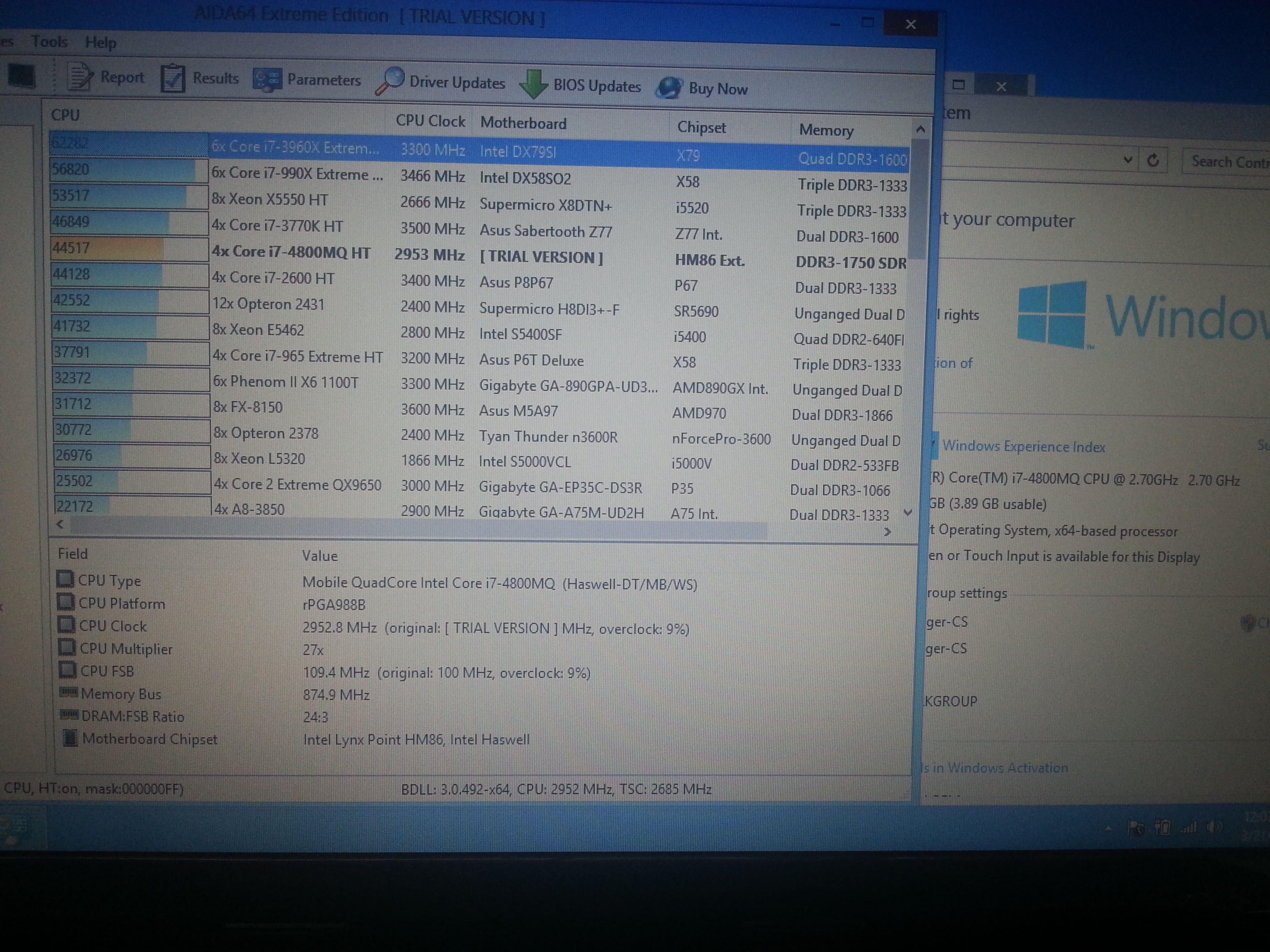
Task: Click the Report toolbar icon
Action: point(80,76)
